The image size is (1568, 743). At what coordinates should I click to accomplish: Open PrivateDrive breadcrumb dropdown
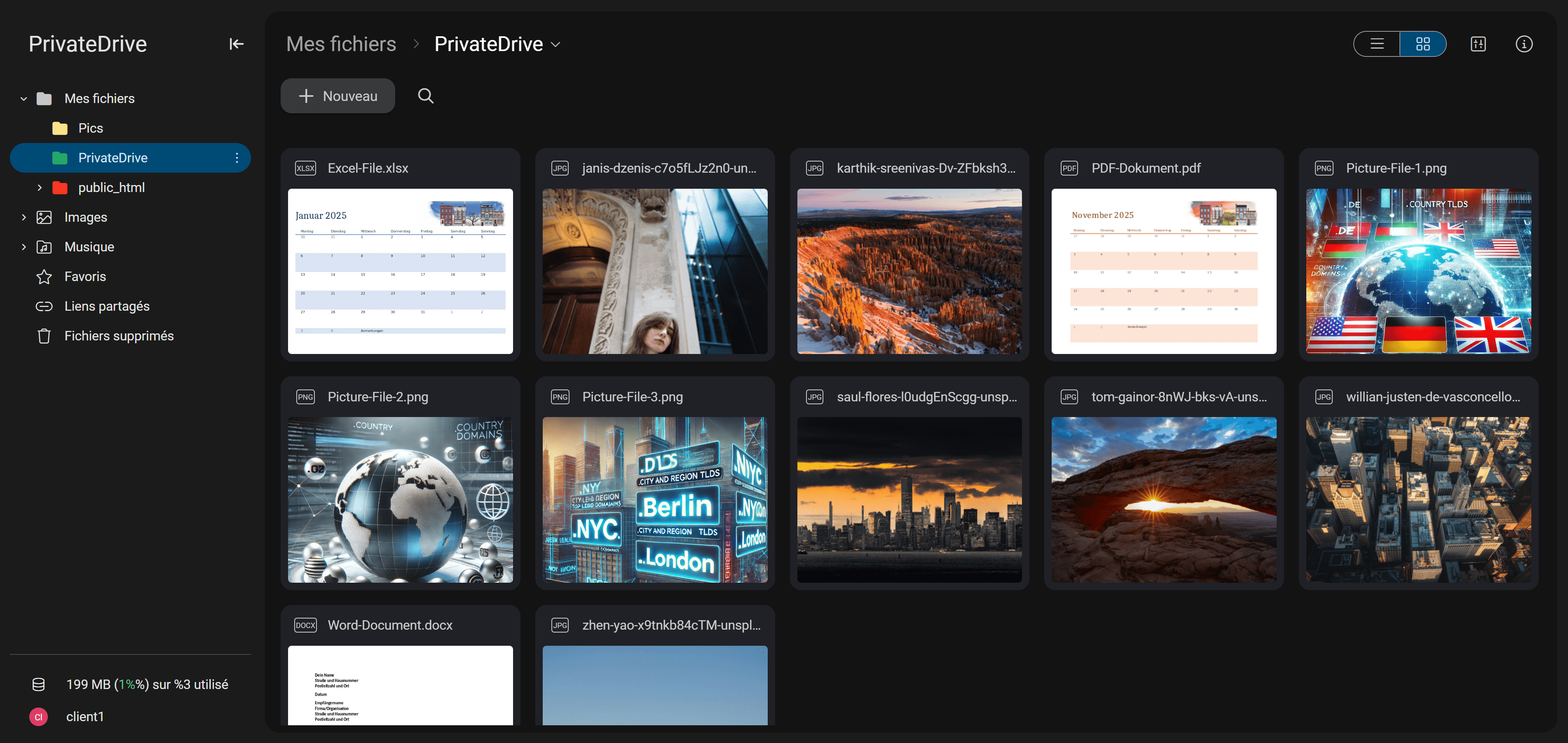point(555,45)
